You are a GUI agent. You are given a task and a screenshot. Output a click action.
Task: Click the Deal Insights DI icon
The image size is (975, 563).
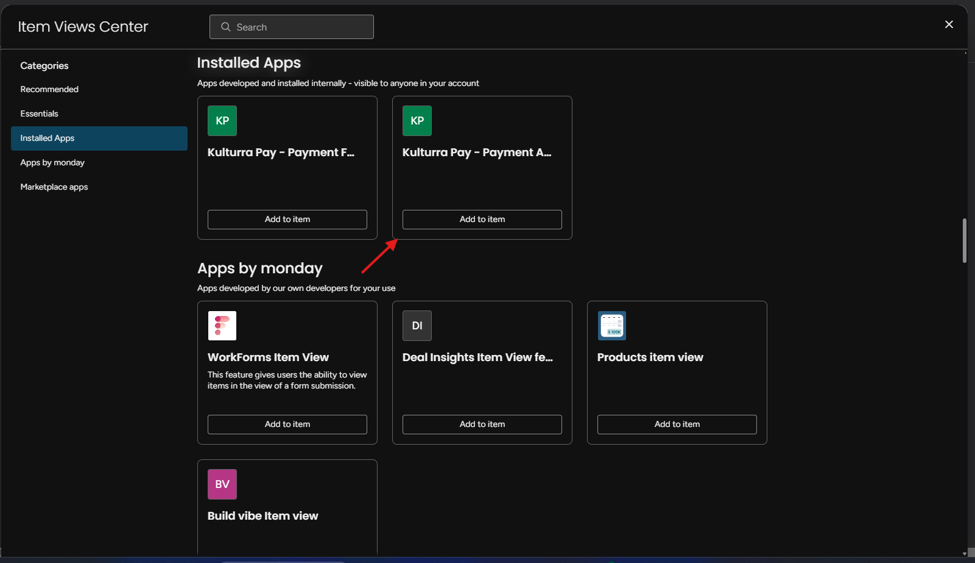(x=417, y=325)
